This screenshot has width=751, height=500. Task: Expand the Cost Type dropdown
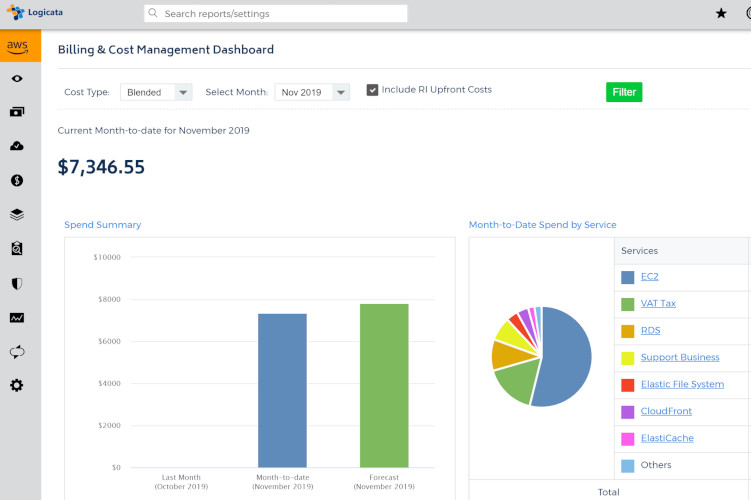coord(156,92)
